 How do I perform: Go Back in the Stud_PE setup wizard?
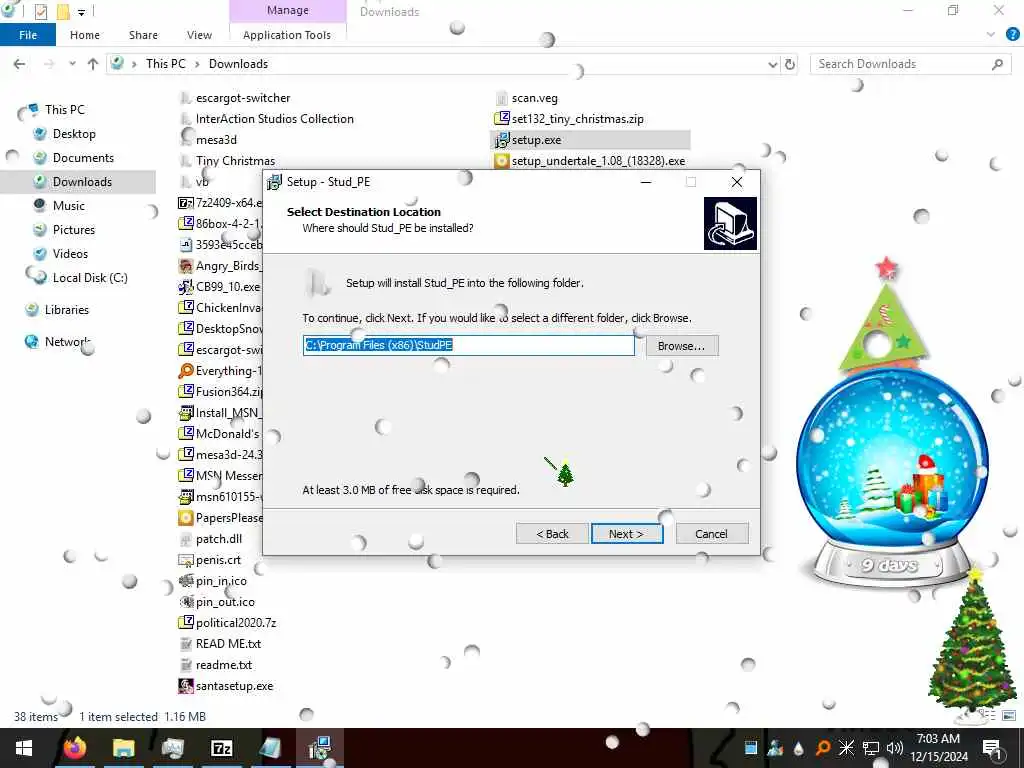pos(552,534)
